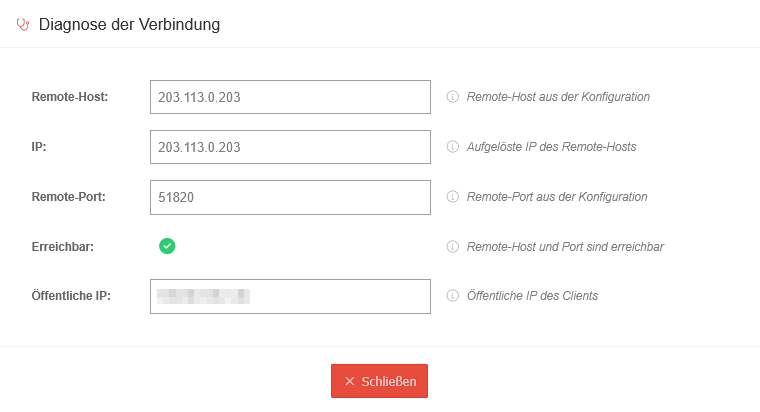
Task: Click into the Remote-Port field showing 51820
Action: (290, 197)
